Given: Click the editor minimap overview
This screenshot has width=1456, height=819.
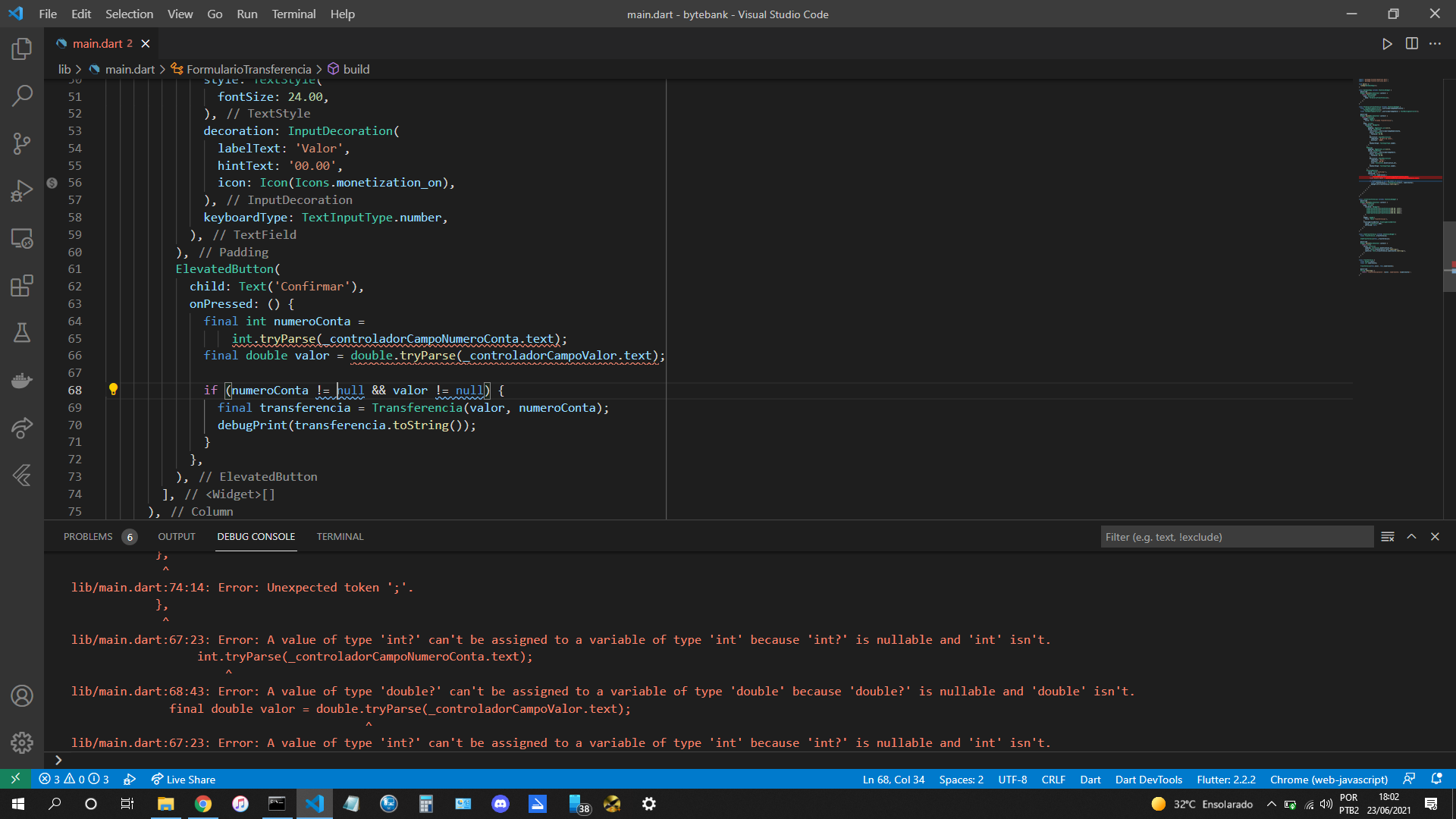Looking at the screenshot, I should pyautogui.click(x=1399, y=176).
